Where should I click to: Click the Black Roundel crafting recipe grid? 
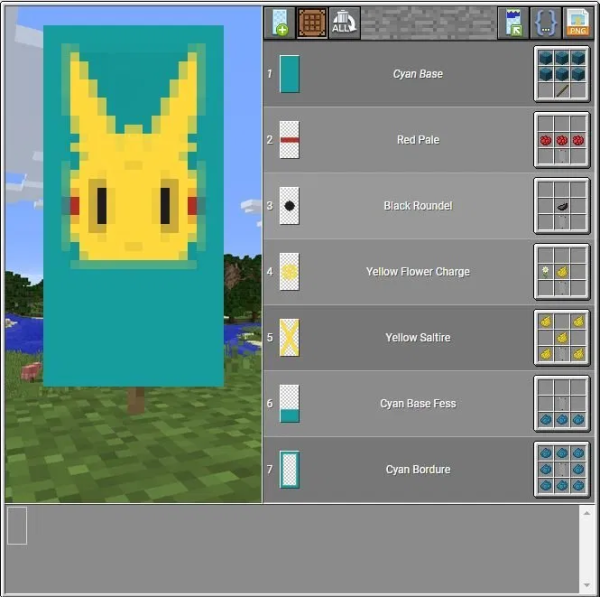pyautogui.click(x=561, y=206)
